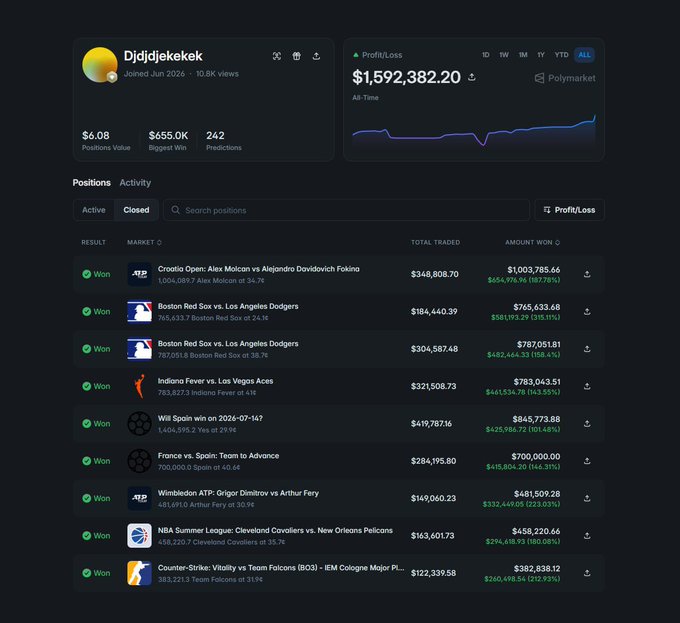The image size is (680, 623).
Task: Show Closed positions
Action: [x=136, y=210]
